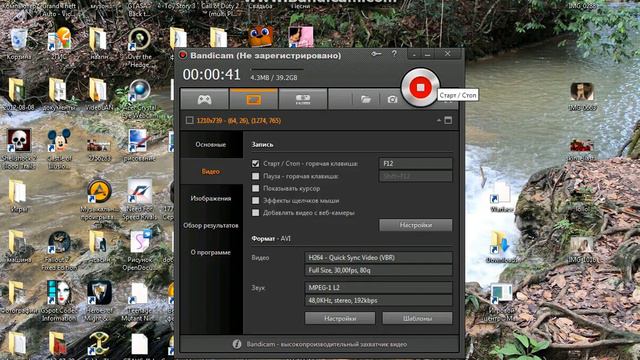
Task: Open Настройки button under Запись section
Action: tap(416, 225)
